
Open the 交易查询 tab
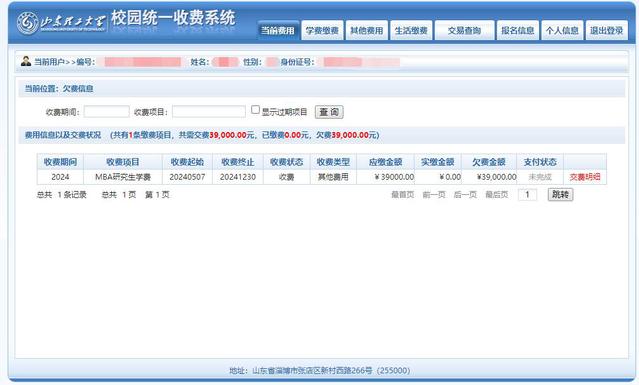coord(464,31)
